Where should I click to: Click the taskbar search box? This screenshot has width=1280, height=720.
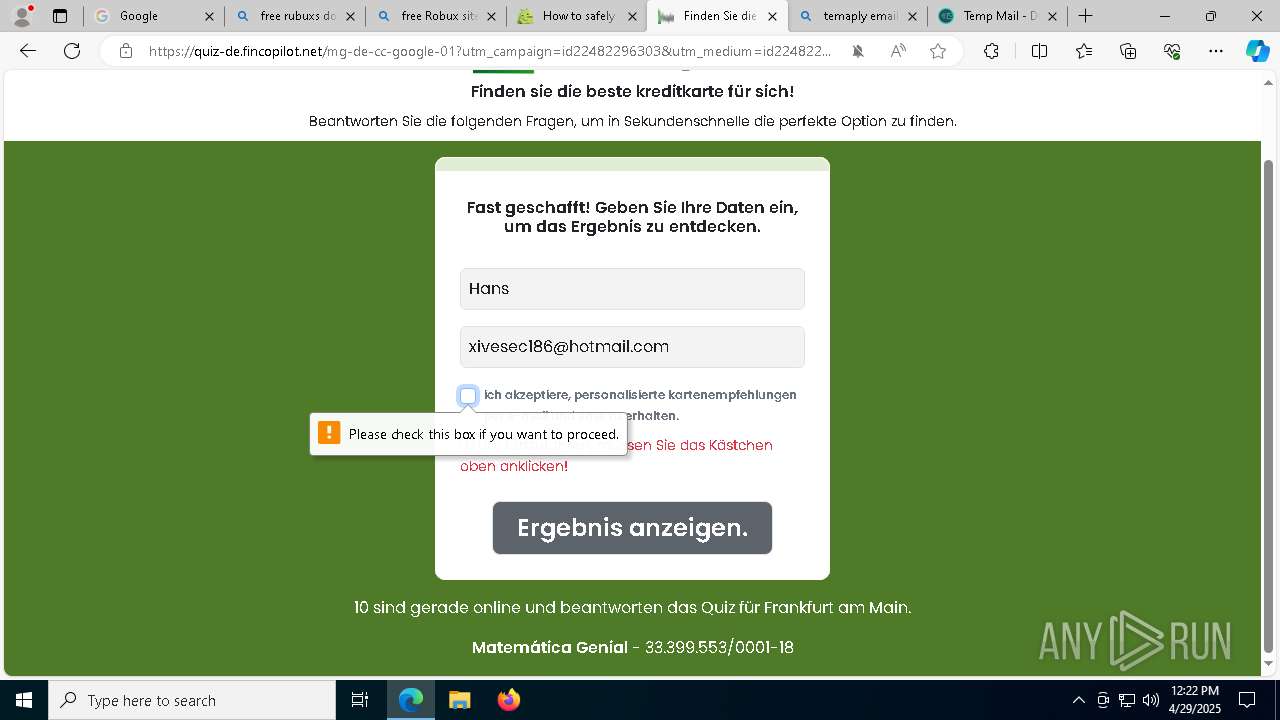tap(192, 700)
